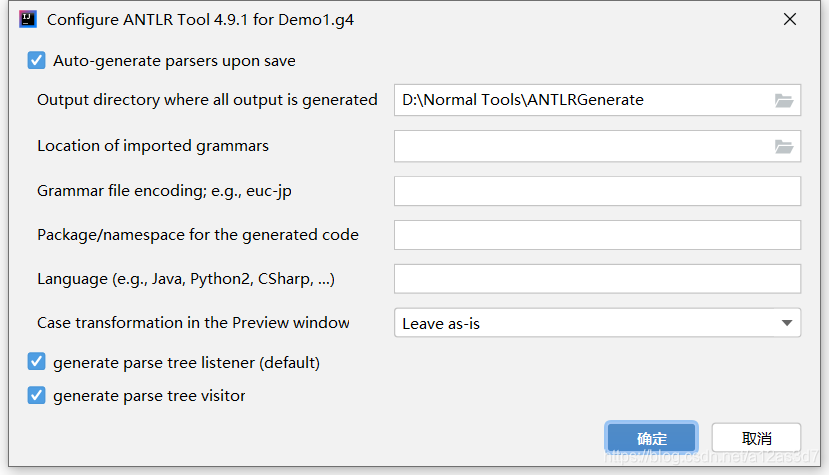
Task: Click the dialog title 'Configure ANTLR Tool 4.9.1 for Demo1.g4'
Action: point(200,20)
